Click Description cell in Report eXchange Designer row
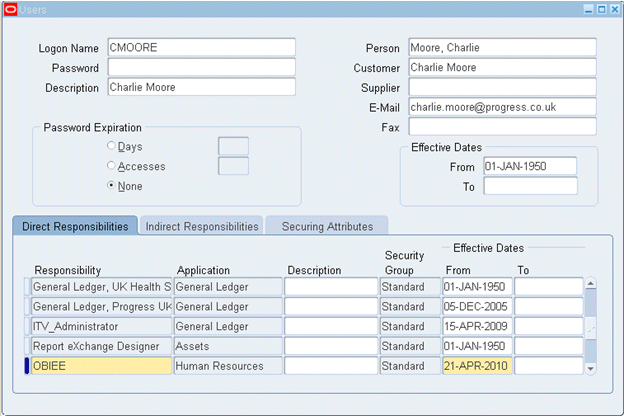The height and width of the screenshot is (416, 624). (331, 346)
